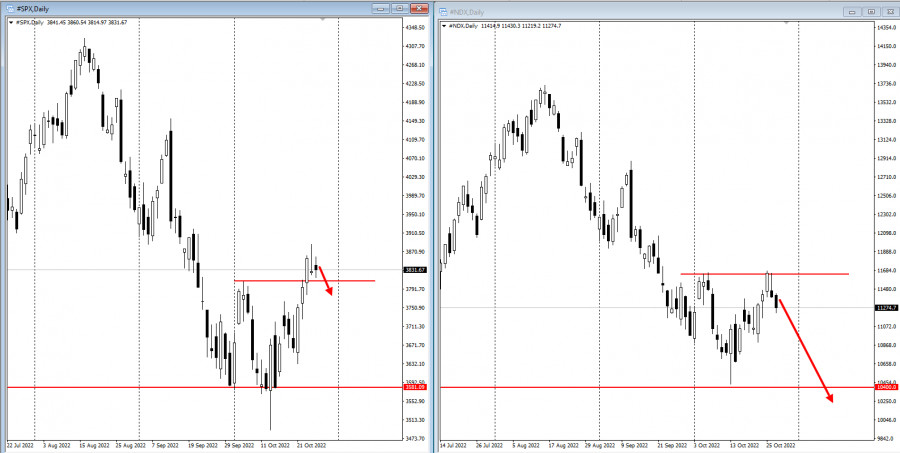This screenshot has height=453, width=900.
Task: Select the chart shift marker in NDX chart
Action: [786, 22]
